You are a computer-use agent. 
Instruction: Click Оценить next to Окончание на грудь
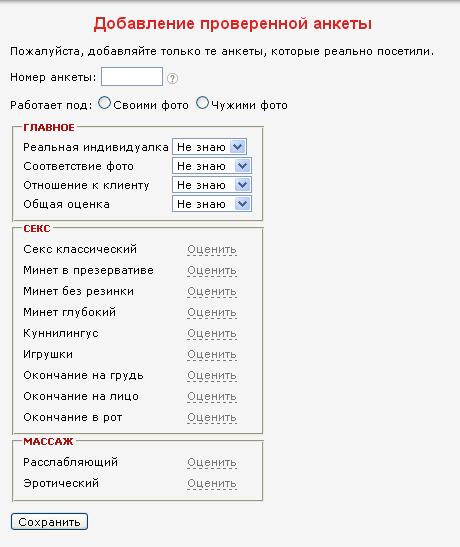click(212, 375)
